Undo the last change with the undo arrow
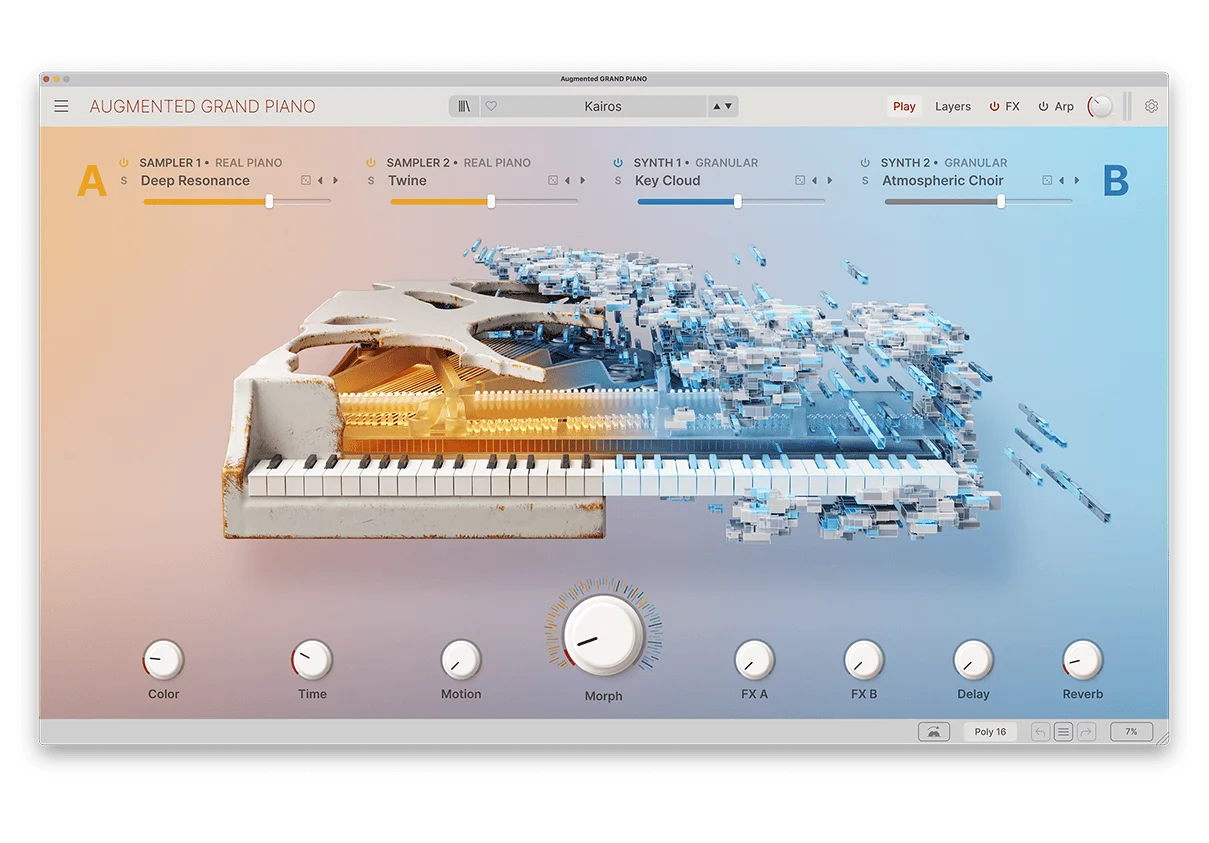Screen dimensions: 1209x843 1039,731
